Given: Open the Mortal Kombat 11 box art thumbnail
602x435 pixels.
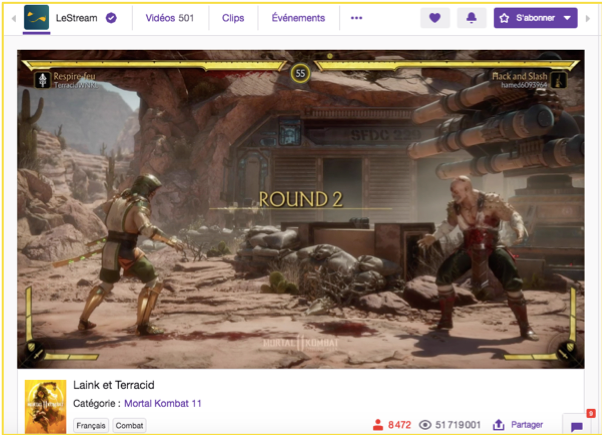Looking at the screenshot, I should pos(45,407).
